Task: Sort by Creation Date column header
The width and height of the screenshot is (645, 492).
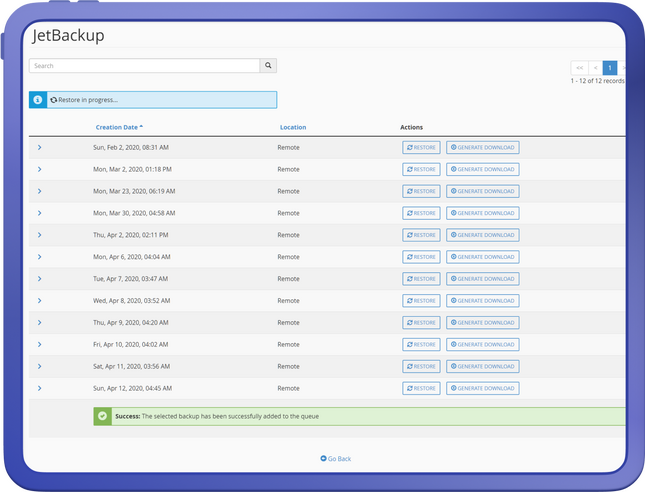Action: [x=118, y=127]
